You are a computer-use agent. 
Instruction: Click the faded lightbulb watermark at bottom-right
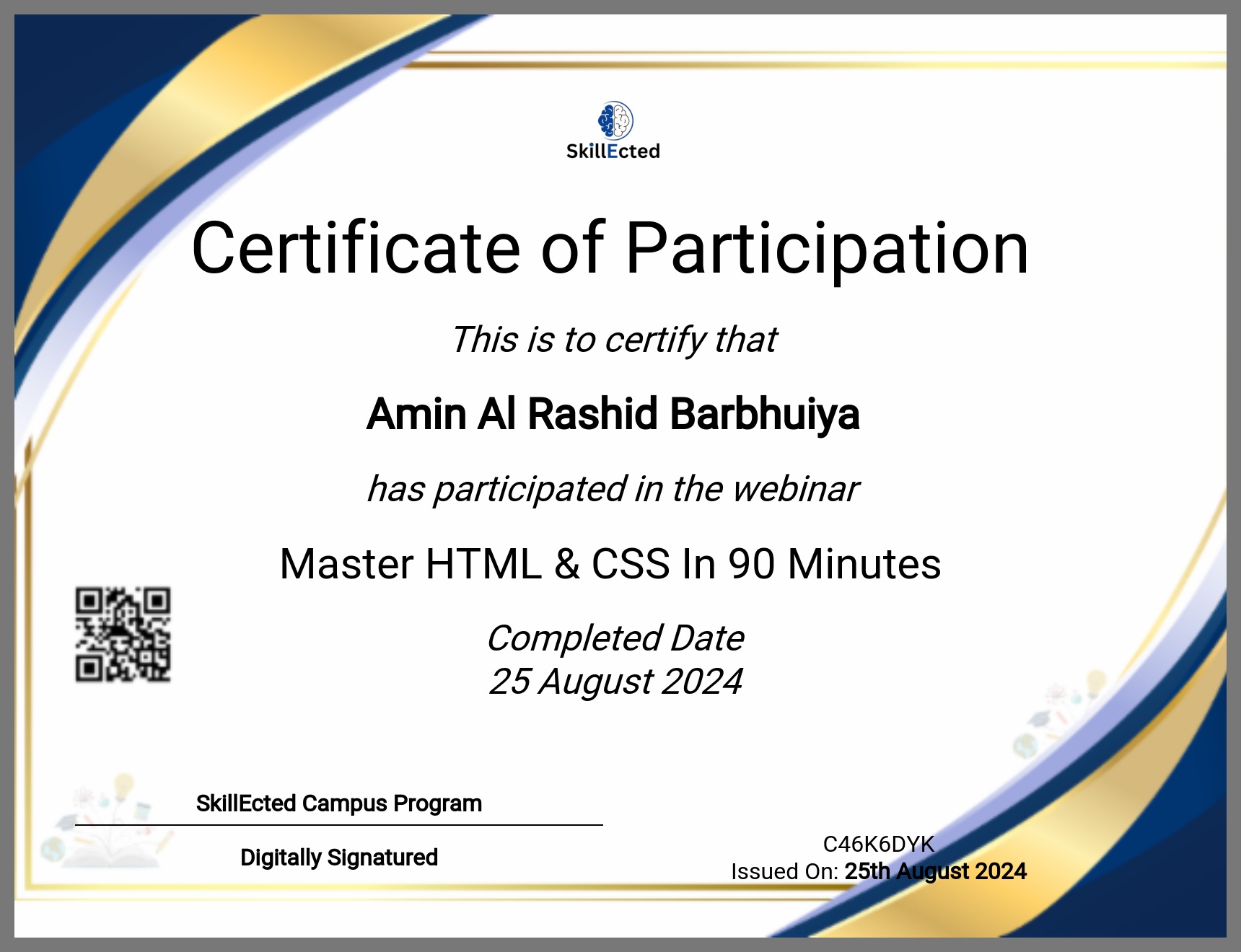click(1095, 682)
